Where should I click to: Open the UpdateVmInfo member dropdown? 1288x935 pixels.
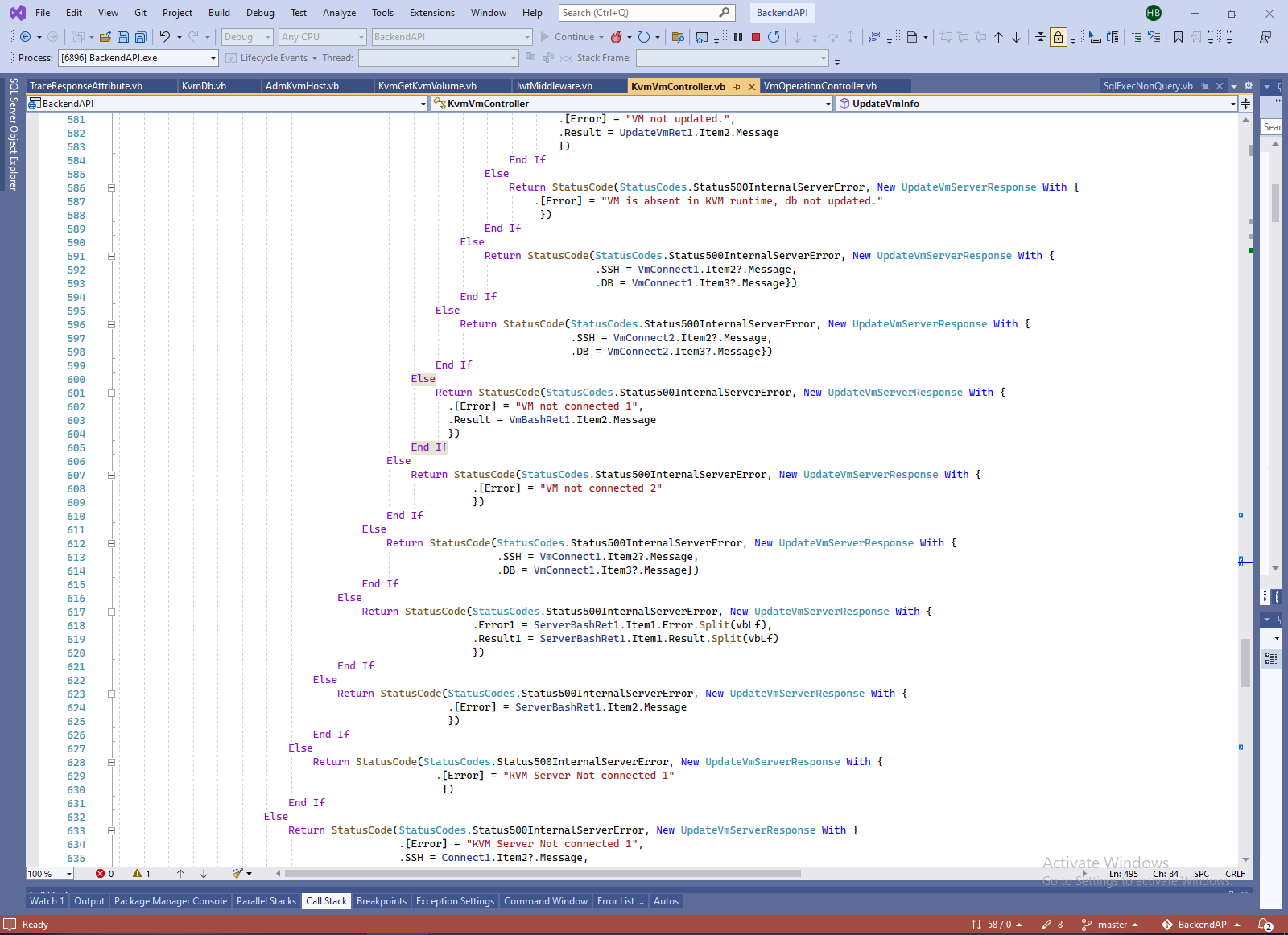pyautogui.click(x=1037, y=103)
